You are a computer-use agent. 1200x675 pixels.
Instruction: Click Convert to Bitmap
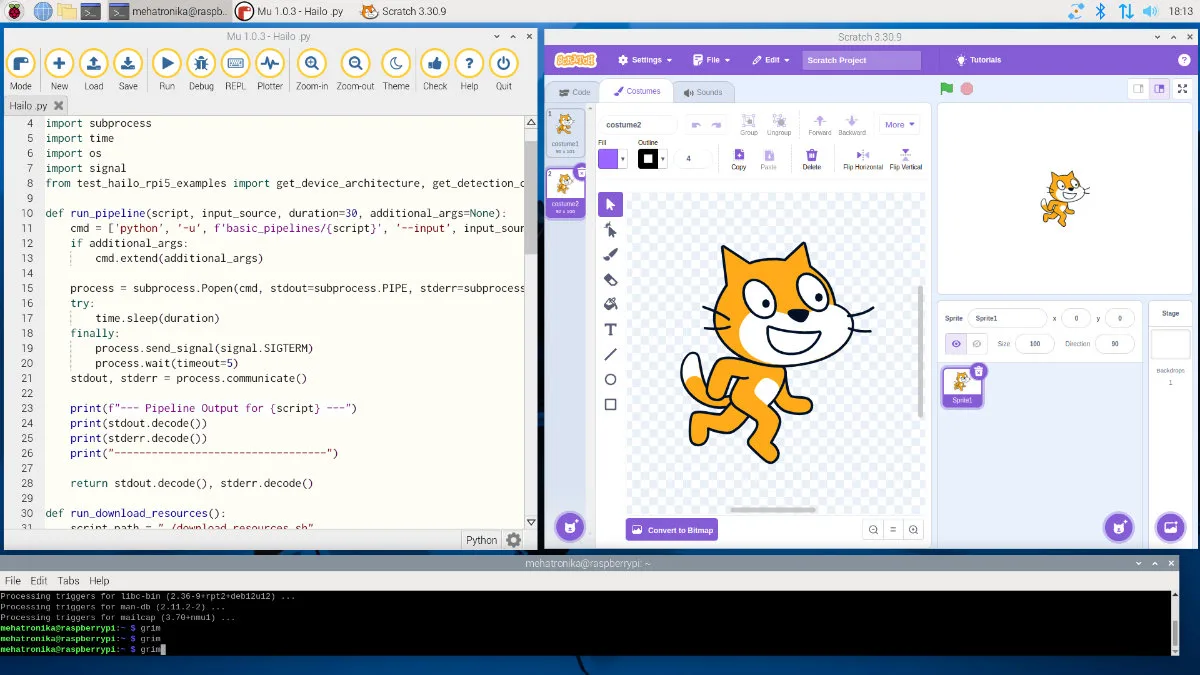click(672, 530)
